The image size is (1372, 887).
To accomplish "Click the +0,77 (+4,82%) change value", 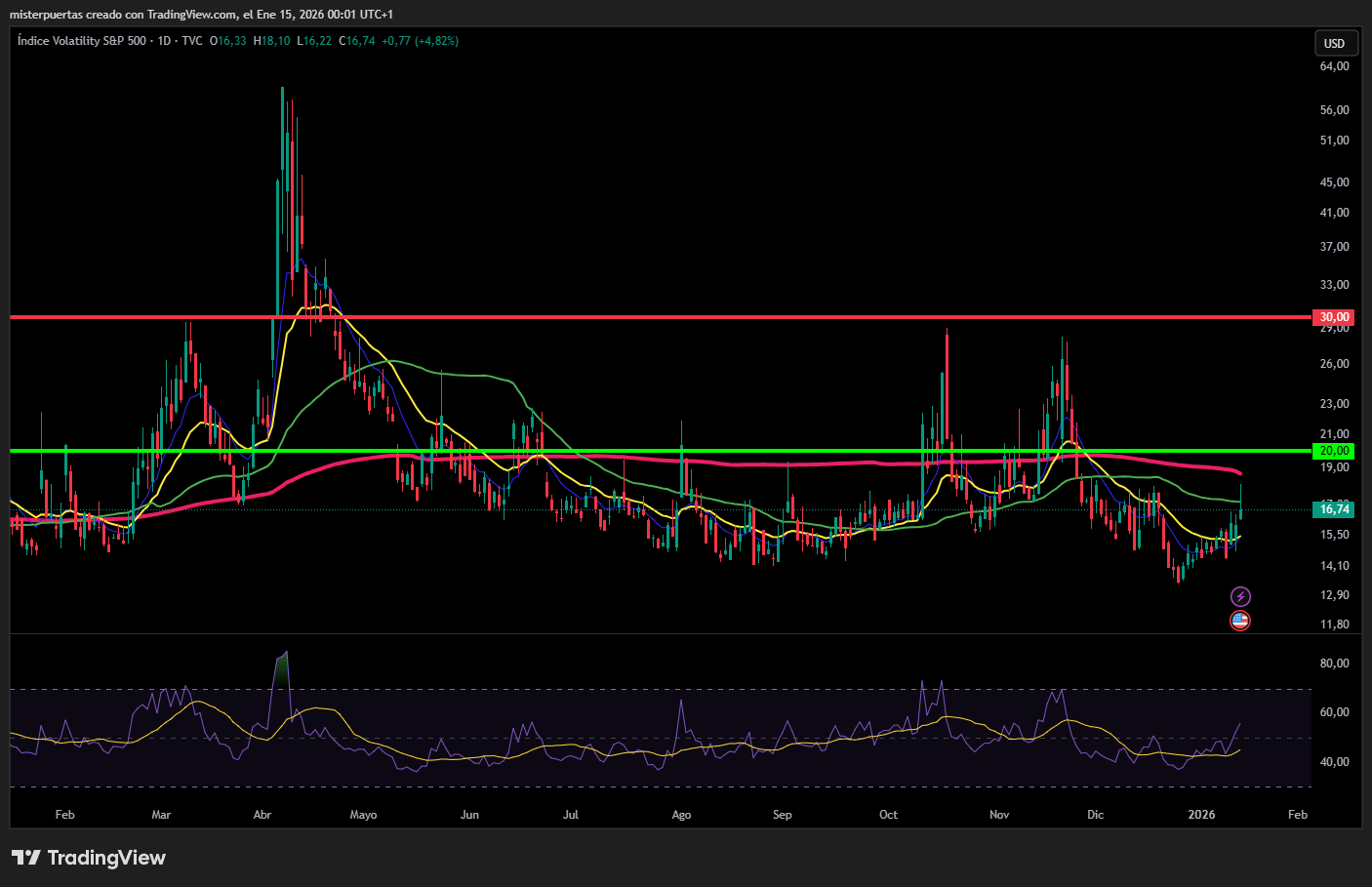I will (x=420, y=41).
